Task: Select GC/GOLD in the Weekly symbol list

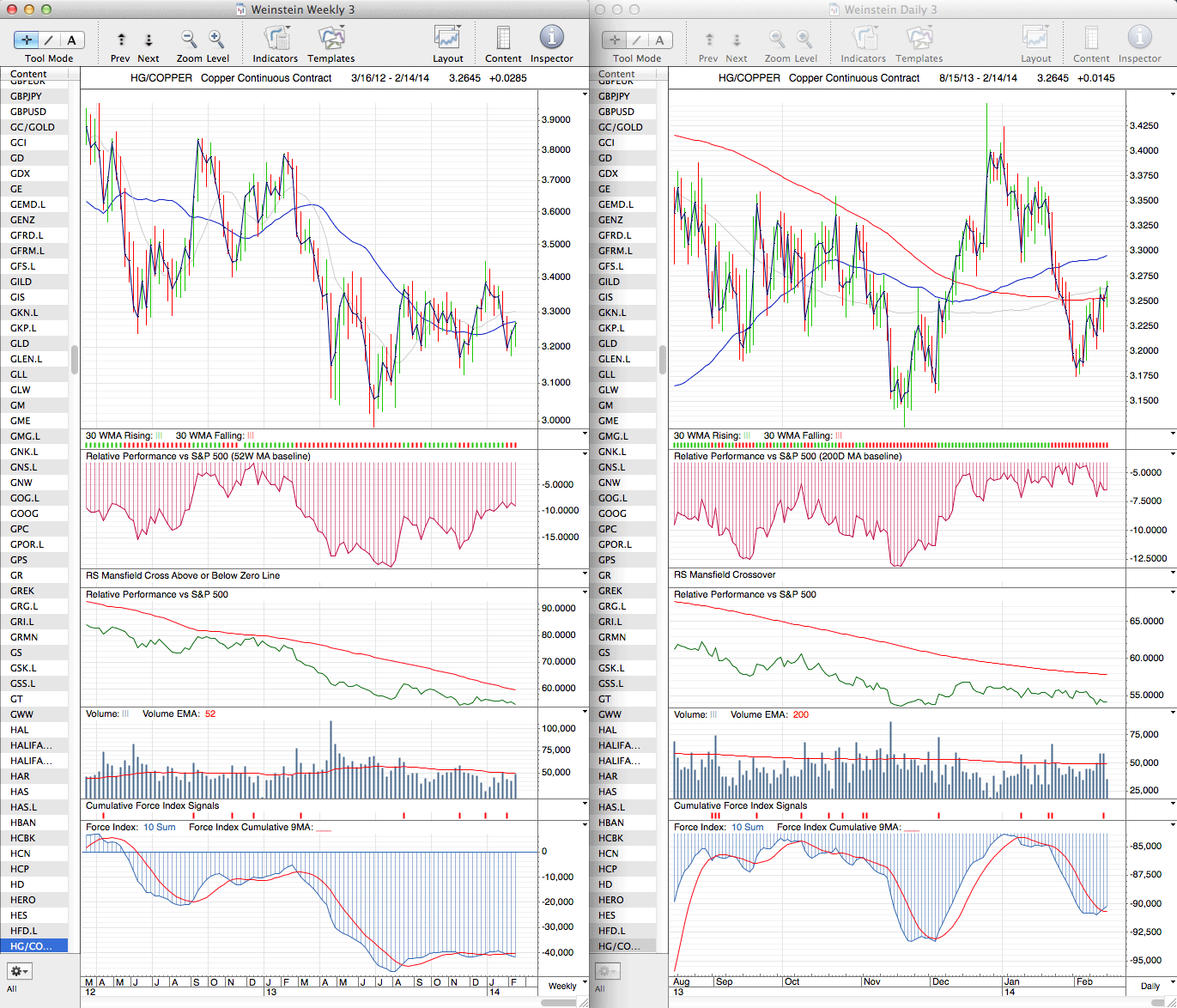Action: 33,127
